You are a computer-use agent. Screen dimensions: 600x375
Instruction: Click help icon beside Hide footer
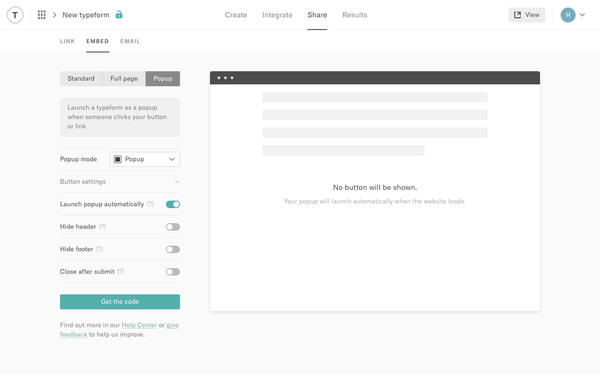click(x=99, y=249)
